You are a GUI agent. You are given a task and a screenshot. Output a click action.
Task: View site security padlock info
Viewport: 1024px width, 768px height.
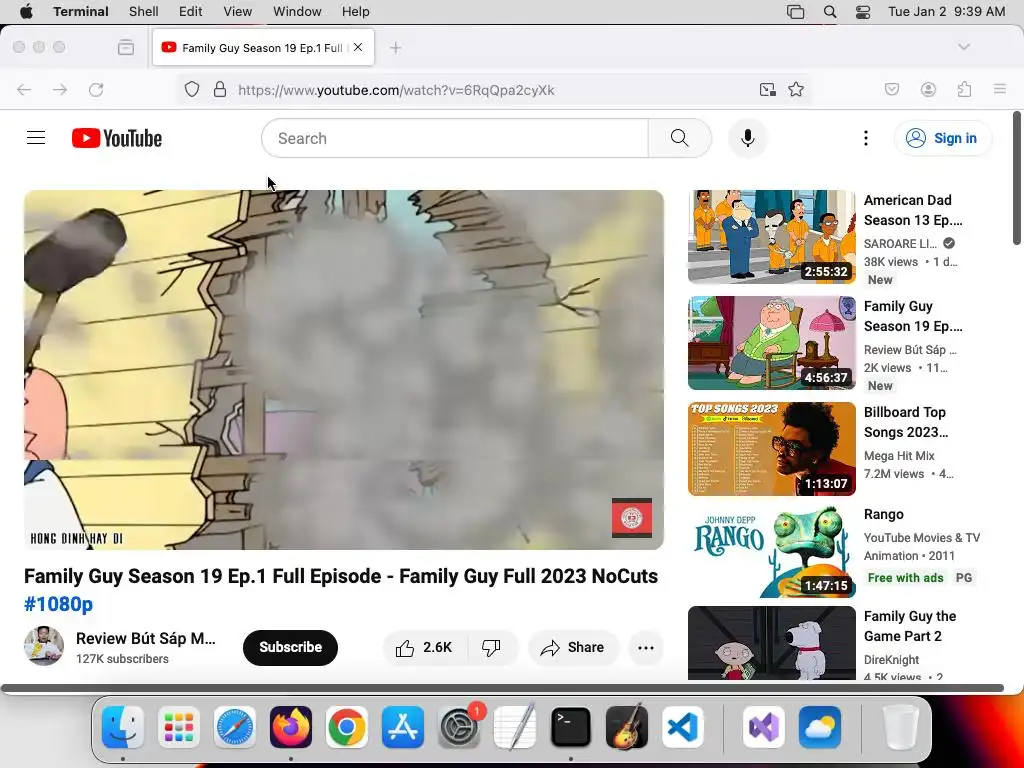220,89
